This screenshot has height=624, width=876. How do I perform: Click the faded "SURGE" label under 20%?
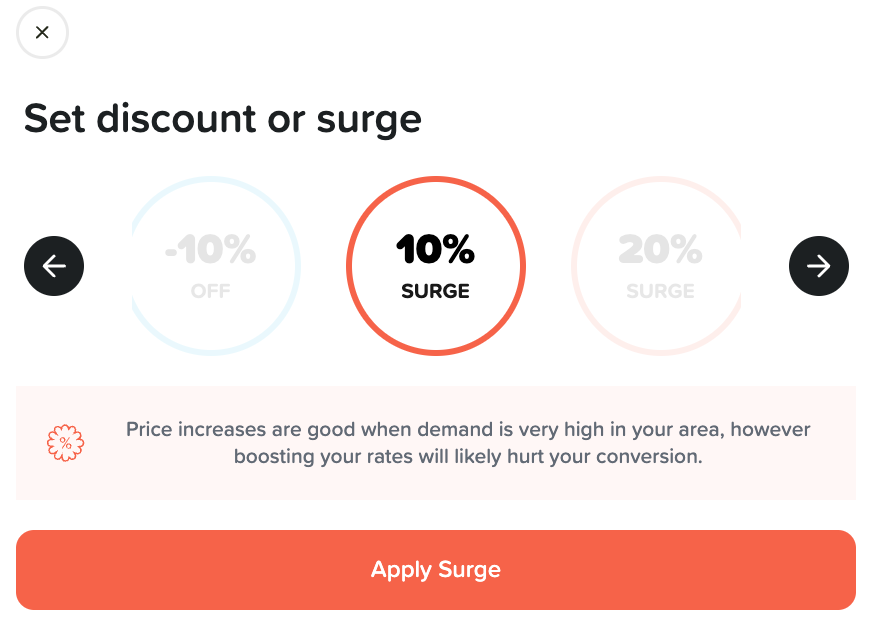coord(660,292)
